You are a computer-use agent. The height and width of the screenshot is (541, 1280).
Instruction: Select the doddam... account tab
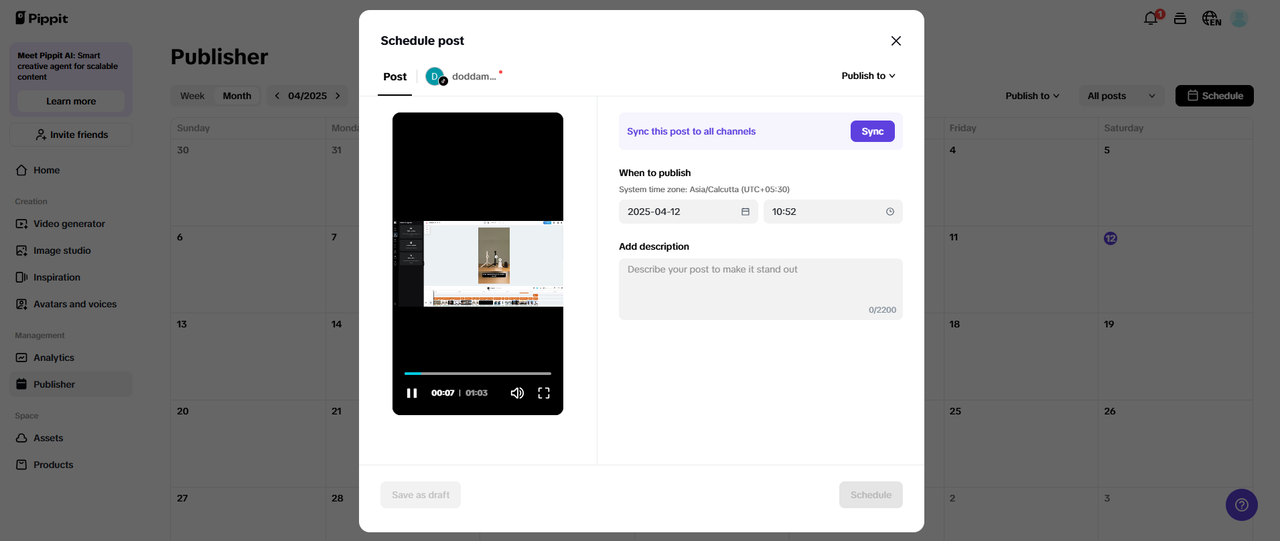pyautogui.click(x=463, y=76)
